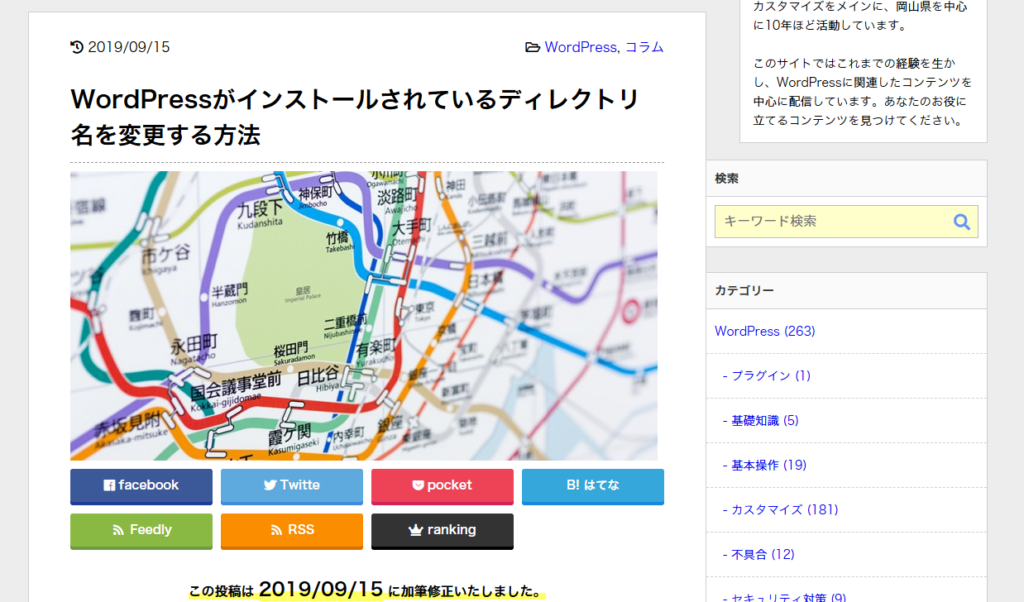1024x602 pixels.
Task: Save the article to pocket
Action: [442, 486]
